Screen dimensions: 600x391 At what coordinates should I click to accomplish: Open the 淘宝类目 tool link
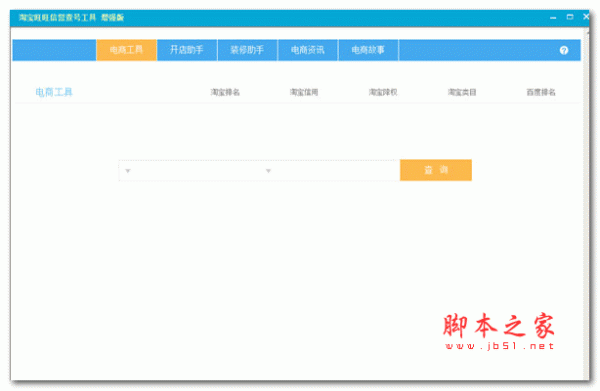[x=462, y=92]
